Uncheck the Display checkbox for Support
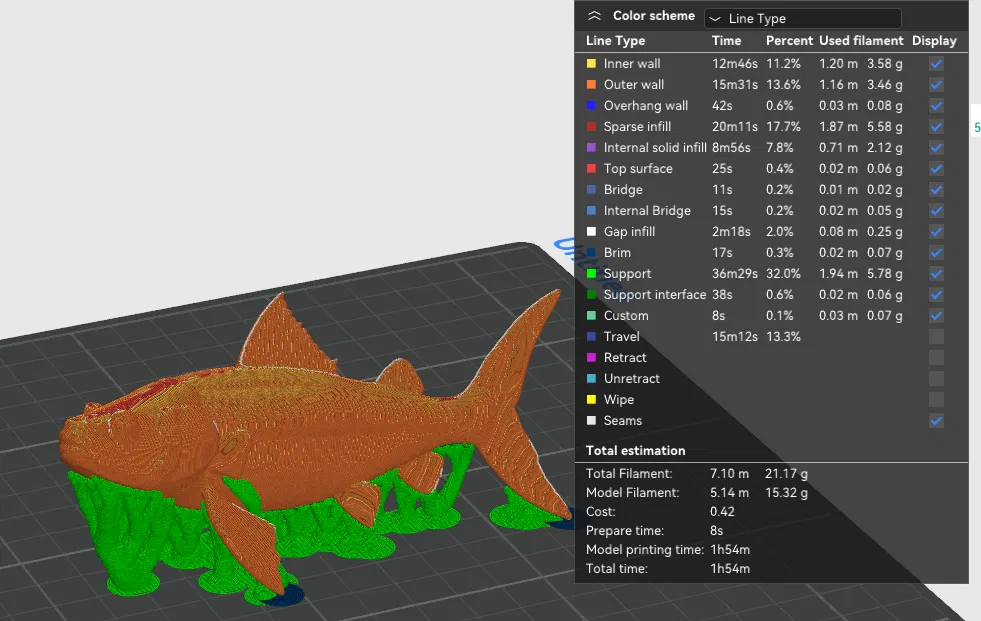 [x=935, y=273]
